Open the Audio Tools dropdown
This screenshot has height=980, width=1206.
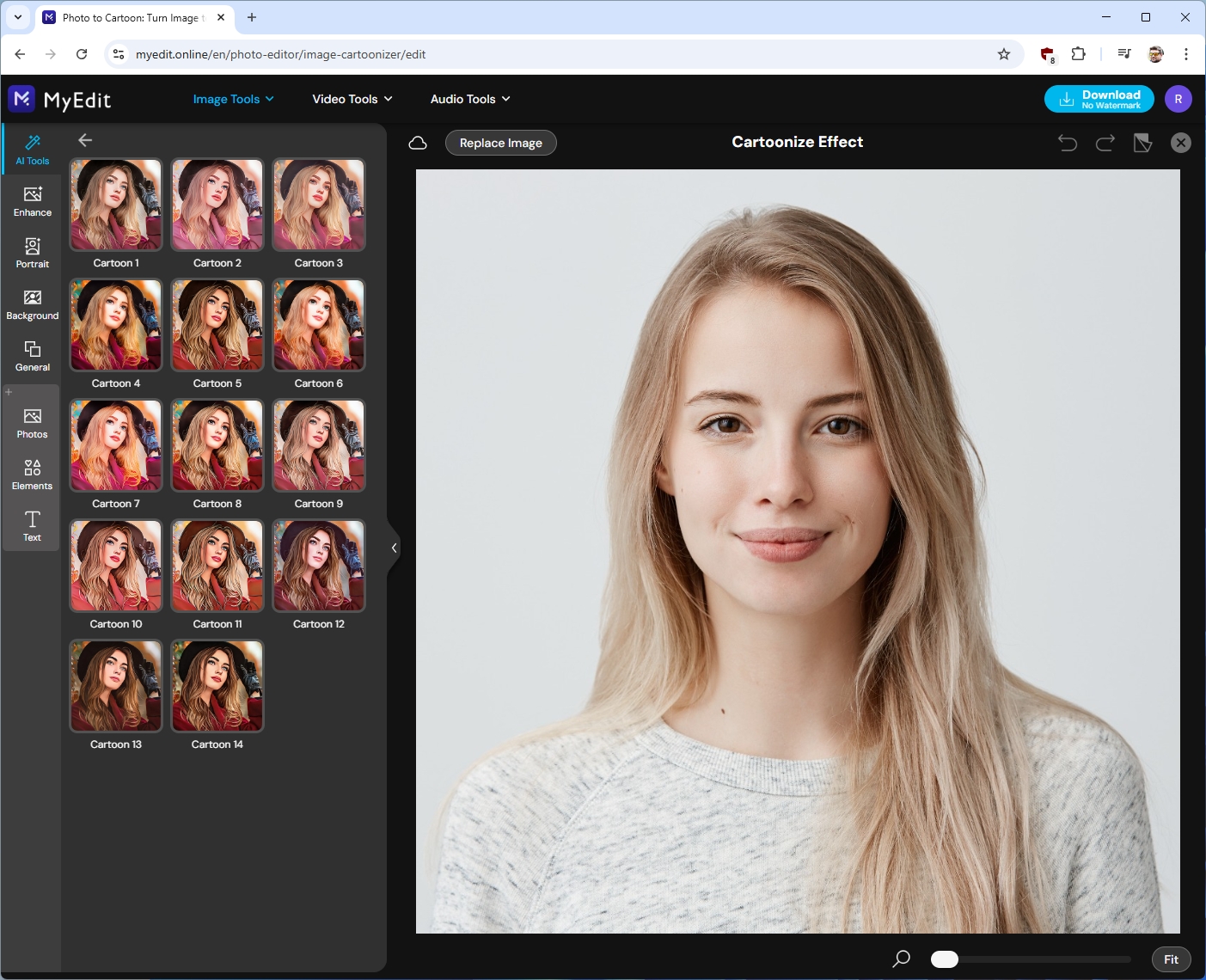pyautogui.click(x=469, y=99)
